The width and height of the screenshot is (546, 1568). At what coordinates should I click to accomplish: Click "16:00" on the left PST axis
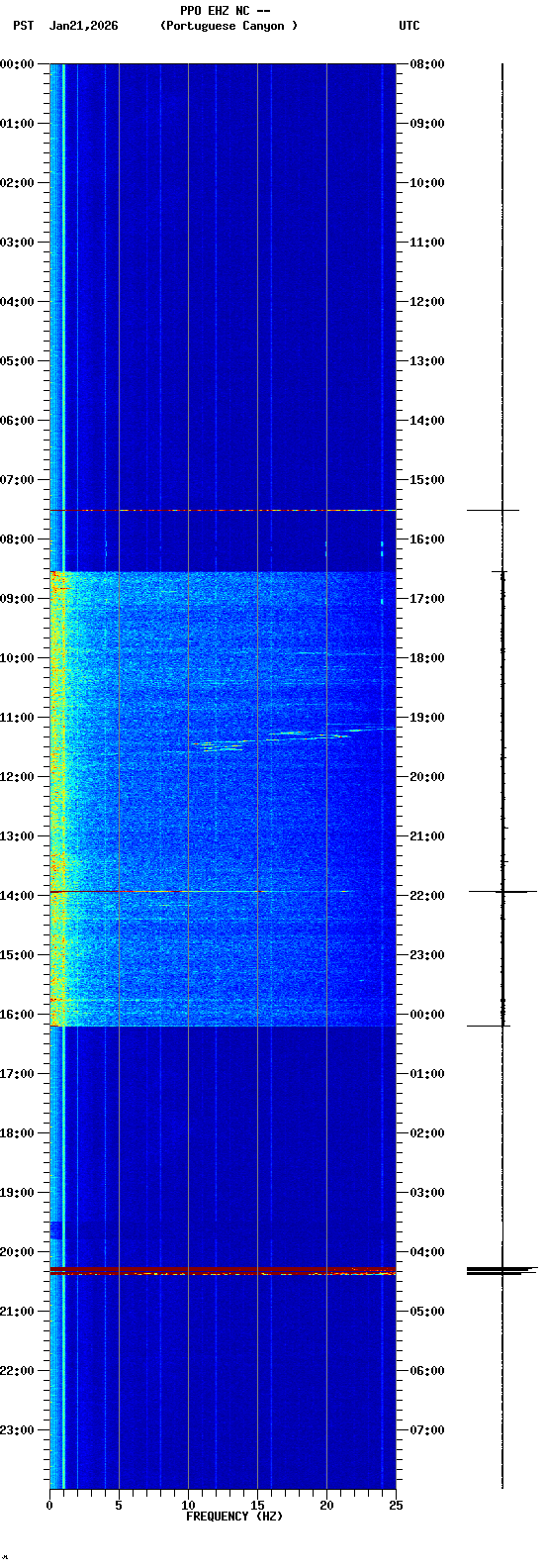pos(17,1015)
